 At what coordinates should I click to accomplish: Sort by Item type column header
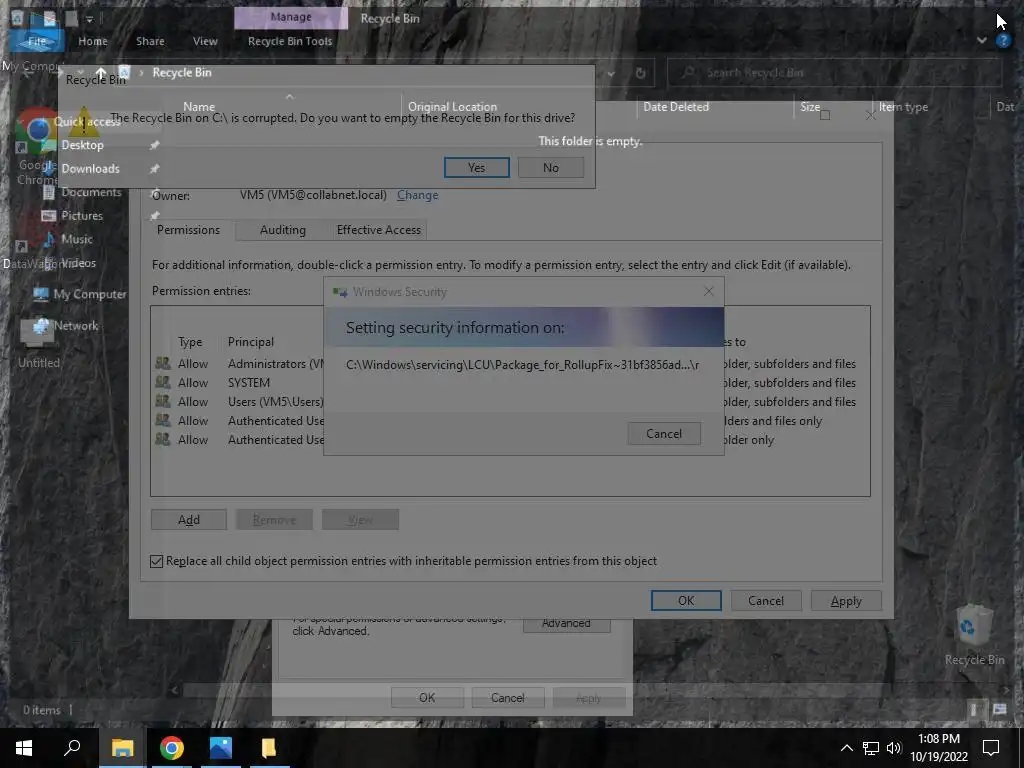click(903, 107)
